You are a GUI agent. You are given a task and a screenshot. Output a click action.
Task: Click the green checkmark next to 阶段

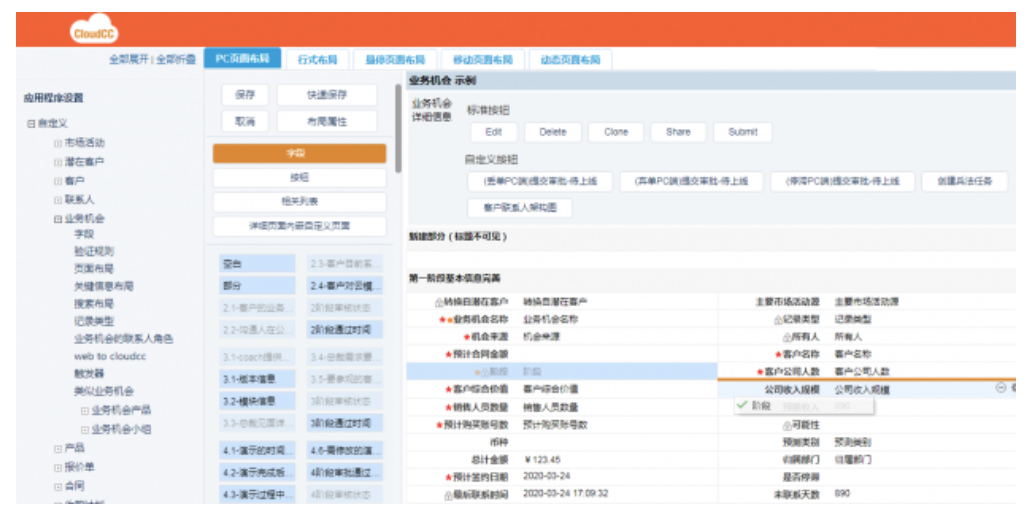pos(741,405)
